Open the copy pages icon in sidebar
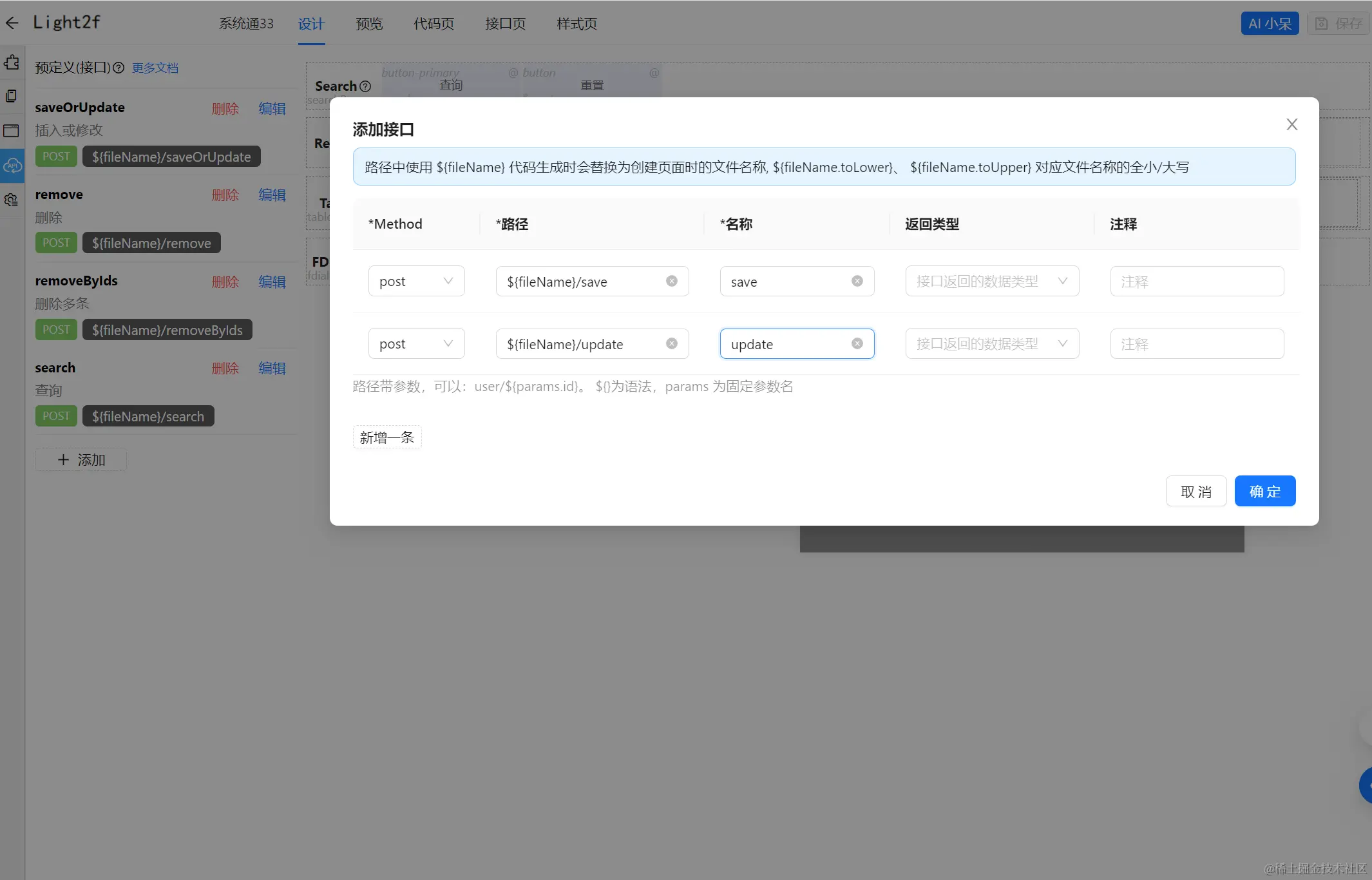Screen dimensions: 1372x880 (x=12, y=96)
